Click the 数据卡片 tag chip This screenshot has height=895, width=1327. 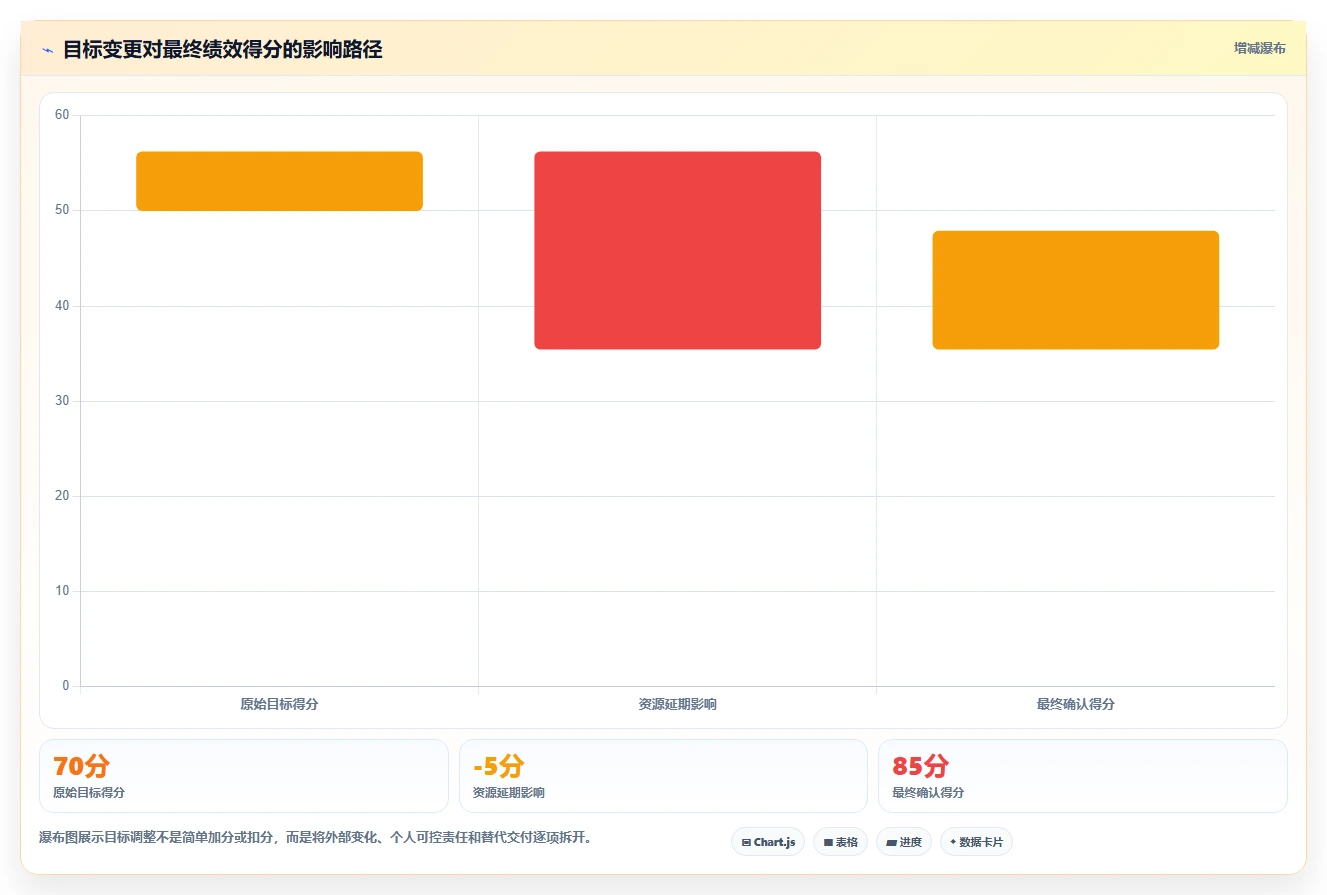[976, 842]
